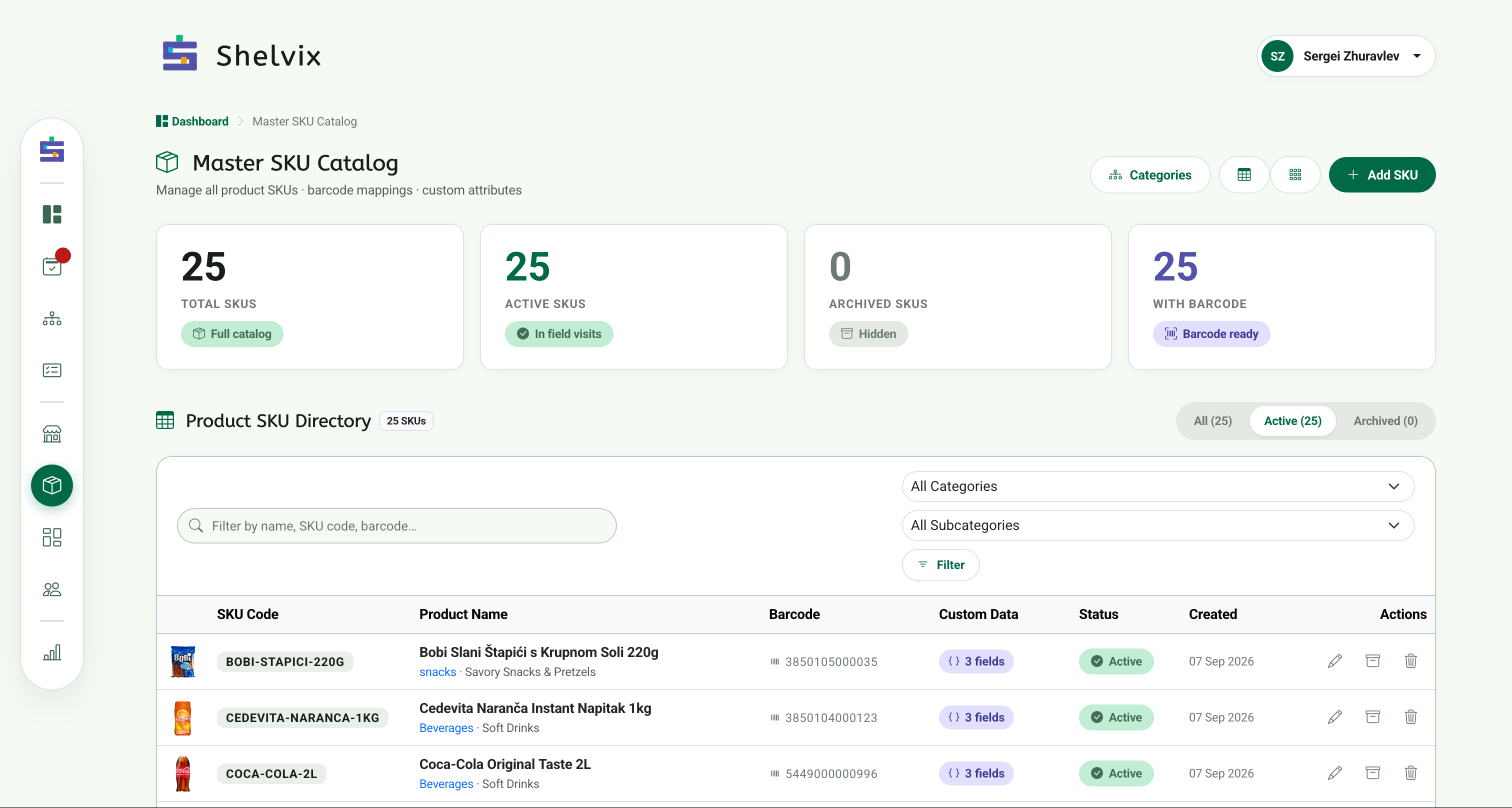
Task: Click the Cedevita product thumbnail
Action: pyautogui.click(x=182, y=717)
